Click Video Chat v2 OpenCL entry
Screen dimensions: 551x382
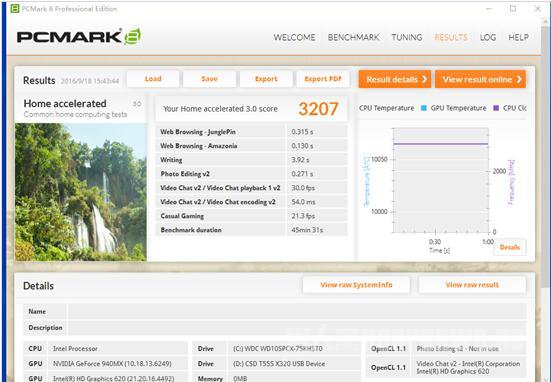pyautogui.click(x=468, y=368)
